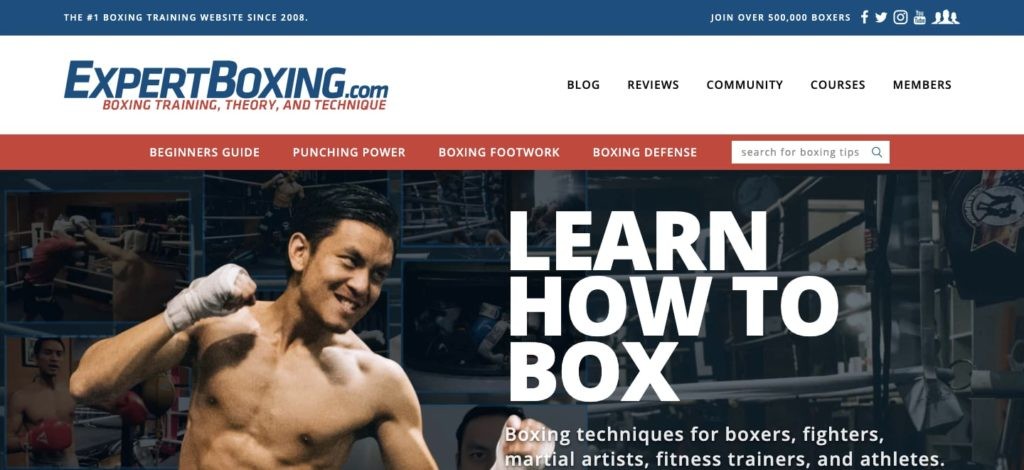Open the Boxing Defense section
This screenshot has width=1024, height=470.
[x=645, y=152]
